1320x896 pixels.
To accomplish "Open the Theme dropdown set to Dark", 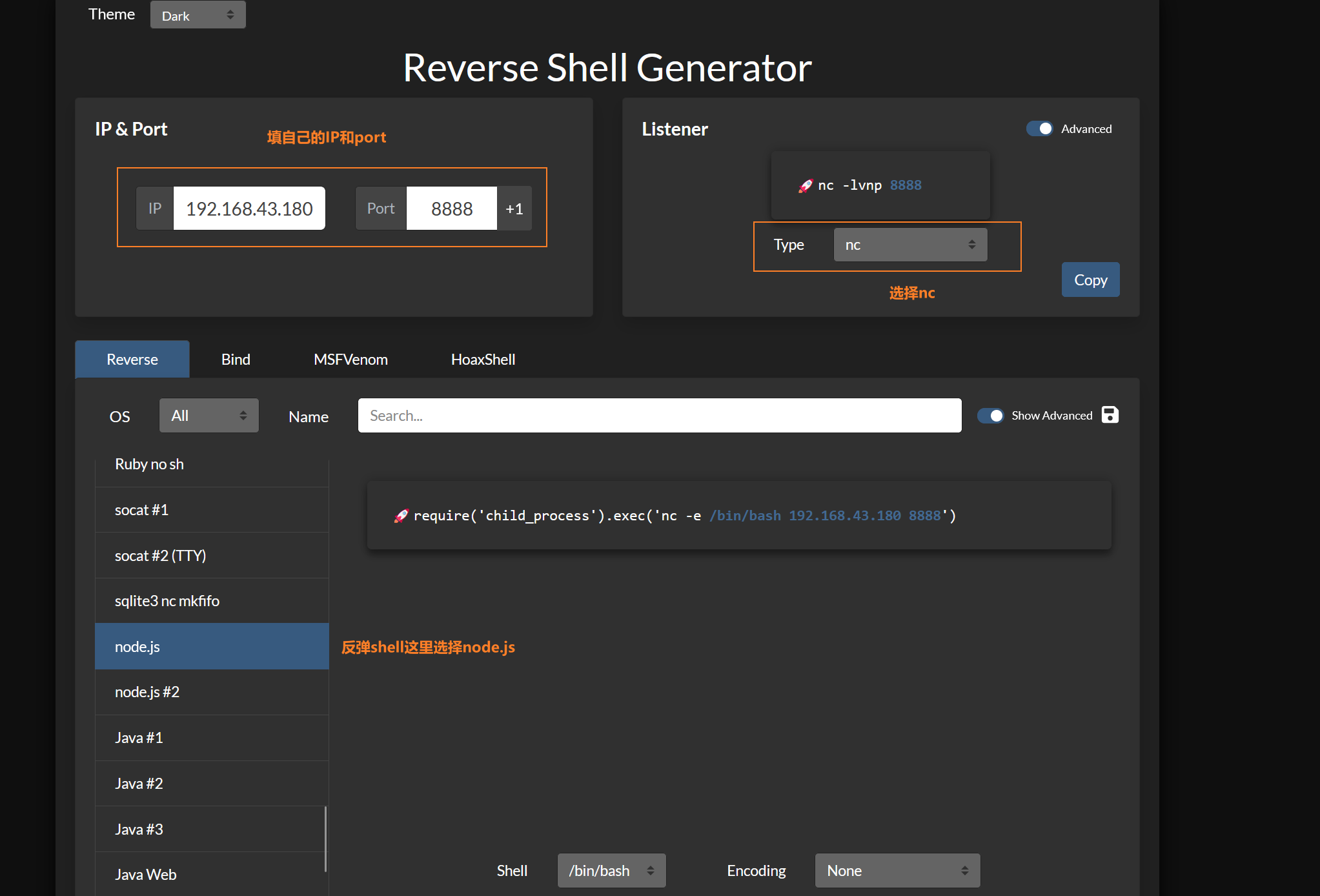I will point(198,15).
